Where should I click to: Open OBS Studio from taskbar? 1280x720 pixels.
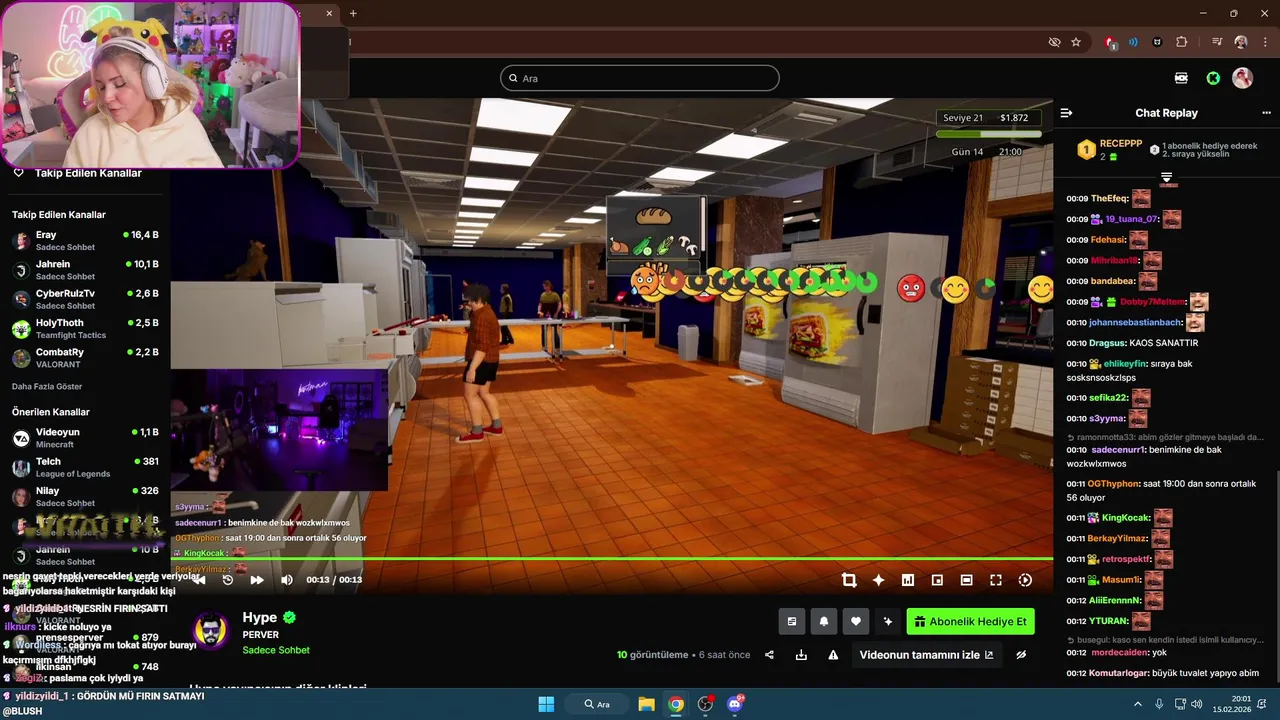click(x=705, y=704)
